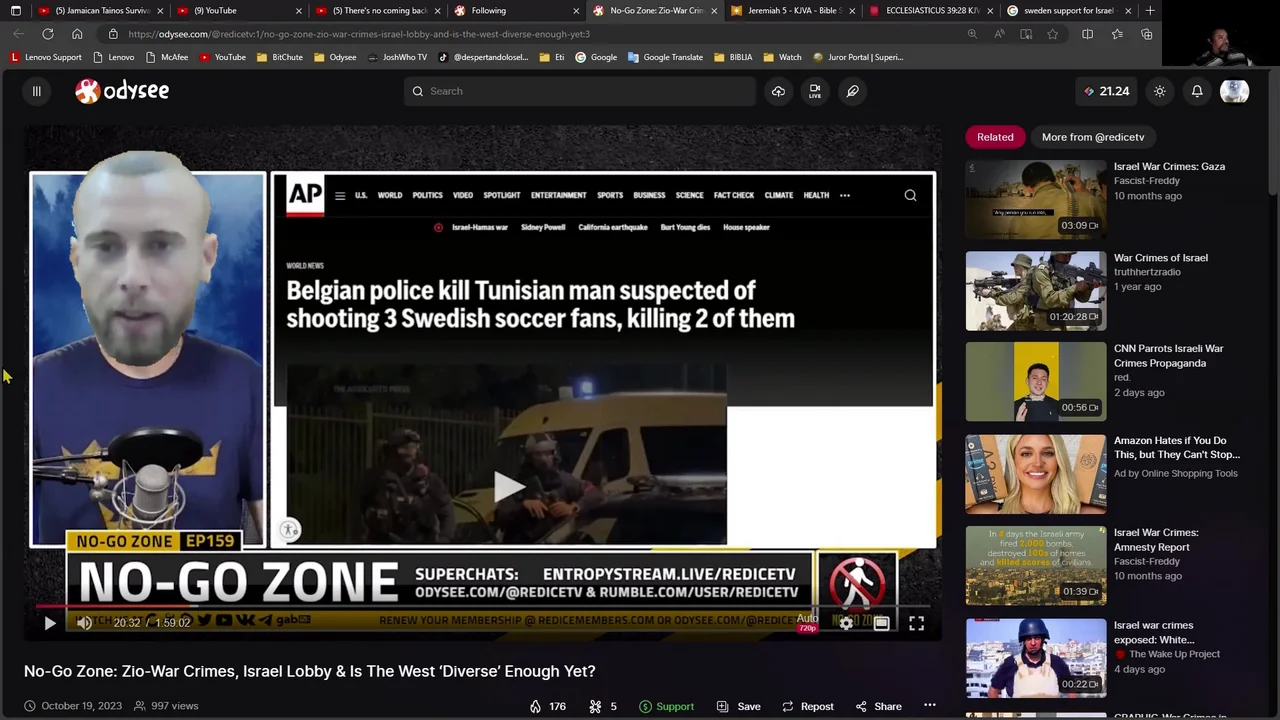The image size is (1280, 720).
Task: Open the more options ellipsis under video
Action: coord(929,706)
